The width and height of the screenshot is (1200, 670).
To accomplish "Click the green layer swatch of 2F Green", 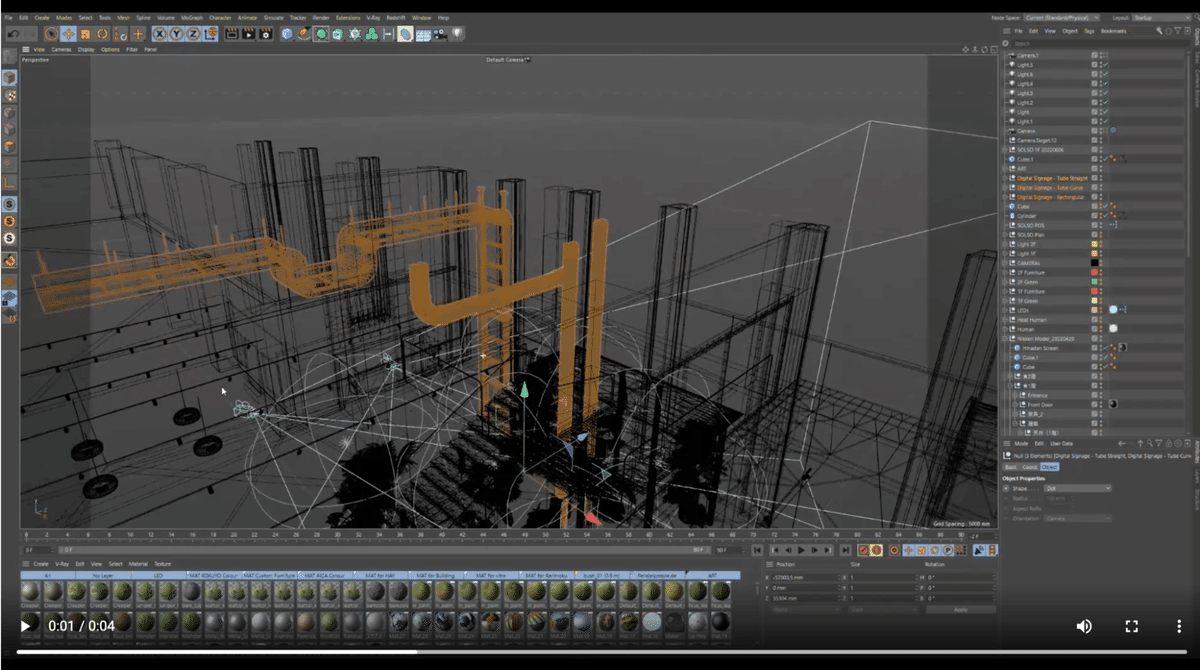I will (1095, 281).
